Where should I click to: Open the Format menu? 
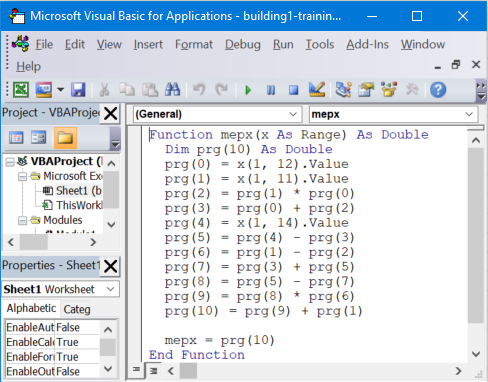click(194, 44)
